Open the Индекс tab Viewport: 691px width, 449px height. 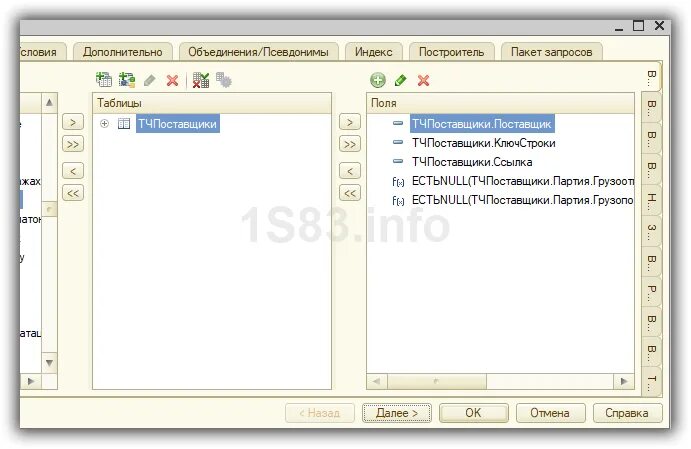coord(374,52)
